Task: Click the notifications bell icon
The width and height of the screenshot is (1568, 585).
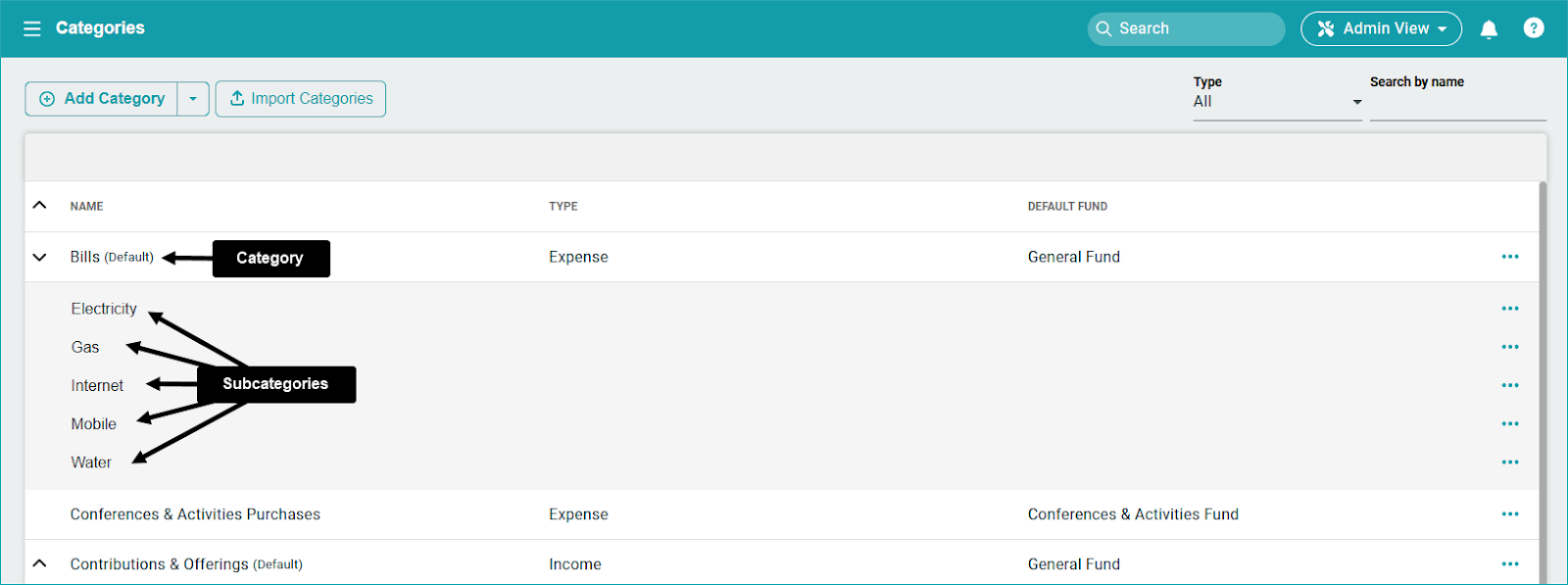Action: coord(1489,28)
